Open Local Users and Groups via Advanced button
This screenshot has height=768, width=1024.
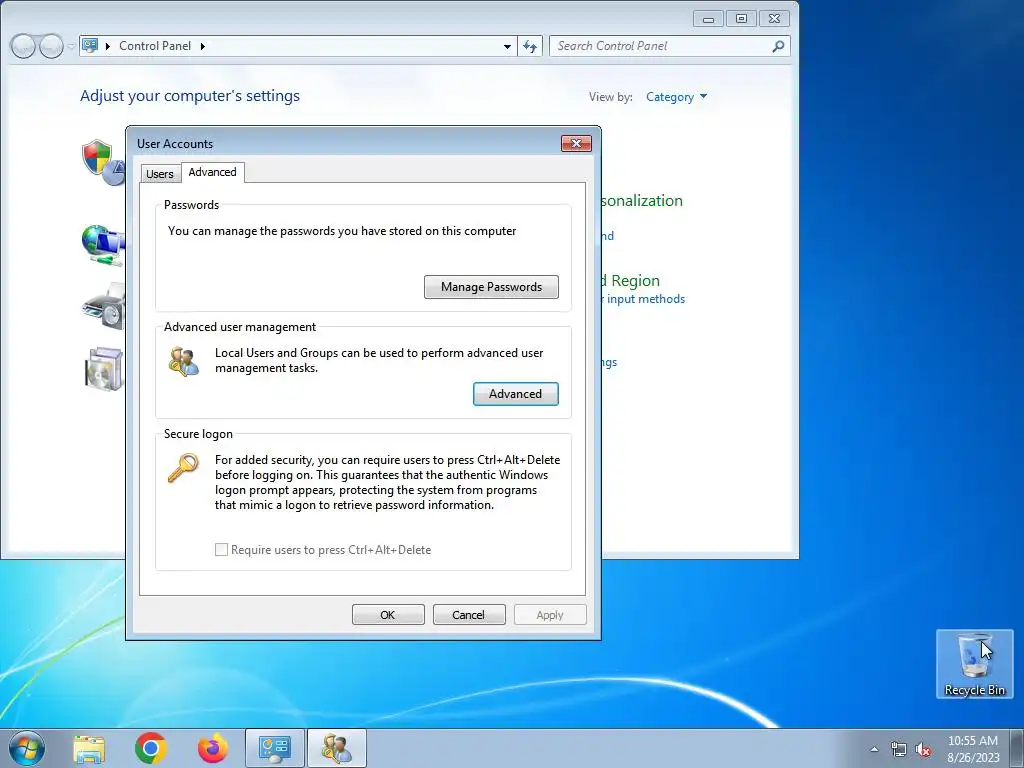click(x=515, y=394)
